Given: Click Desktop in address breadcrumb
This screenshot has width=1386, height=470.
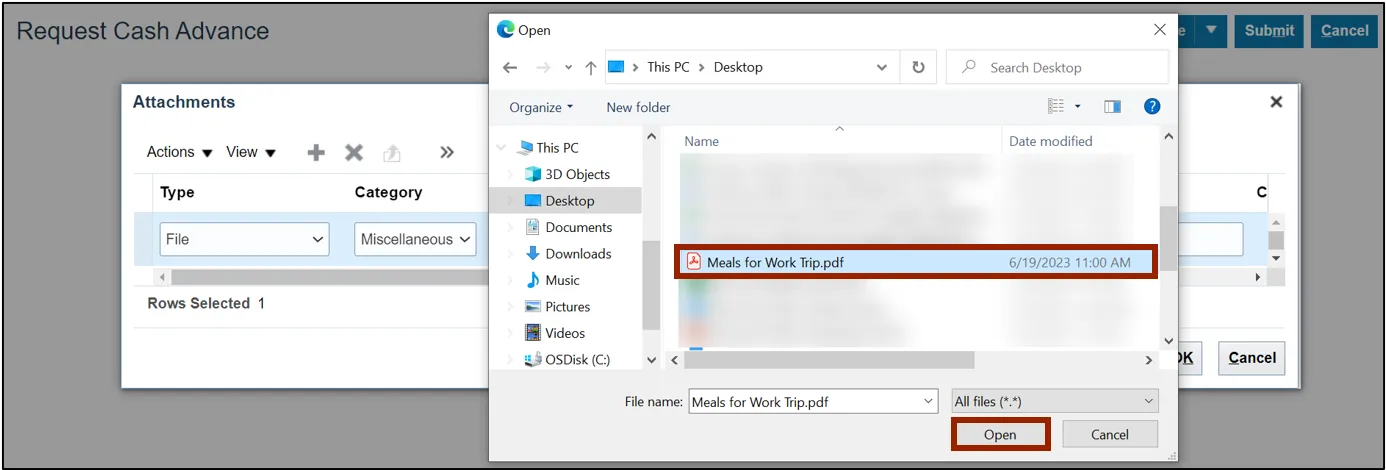Looking at the screenshot, I should [x=738, y=68].
